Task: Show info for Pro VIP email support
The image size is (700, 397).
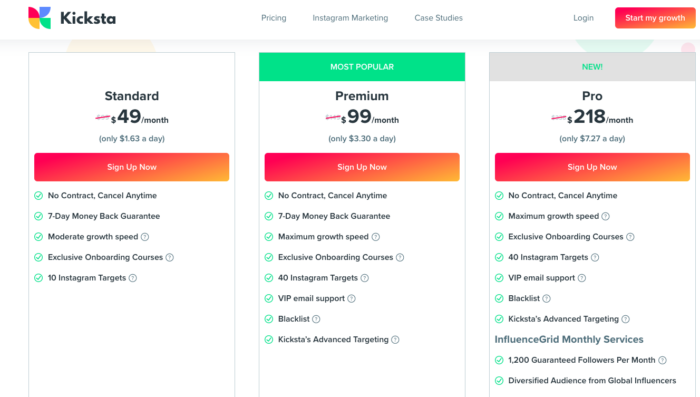Action: click(582, 278)
